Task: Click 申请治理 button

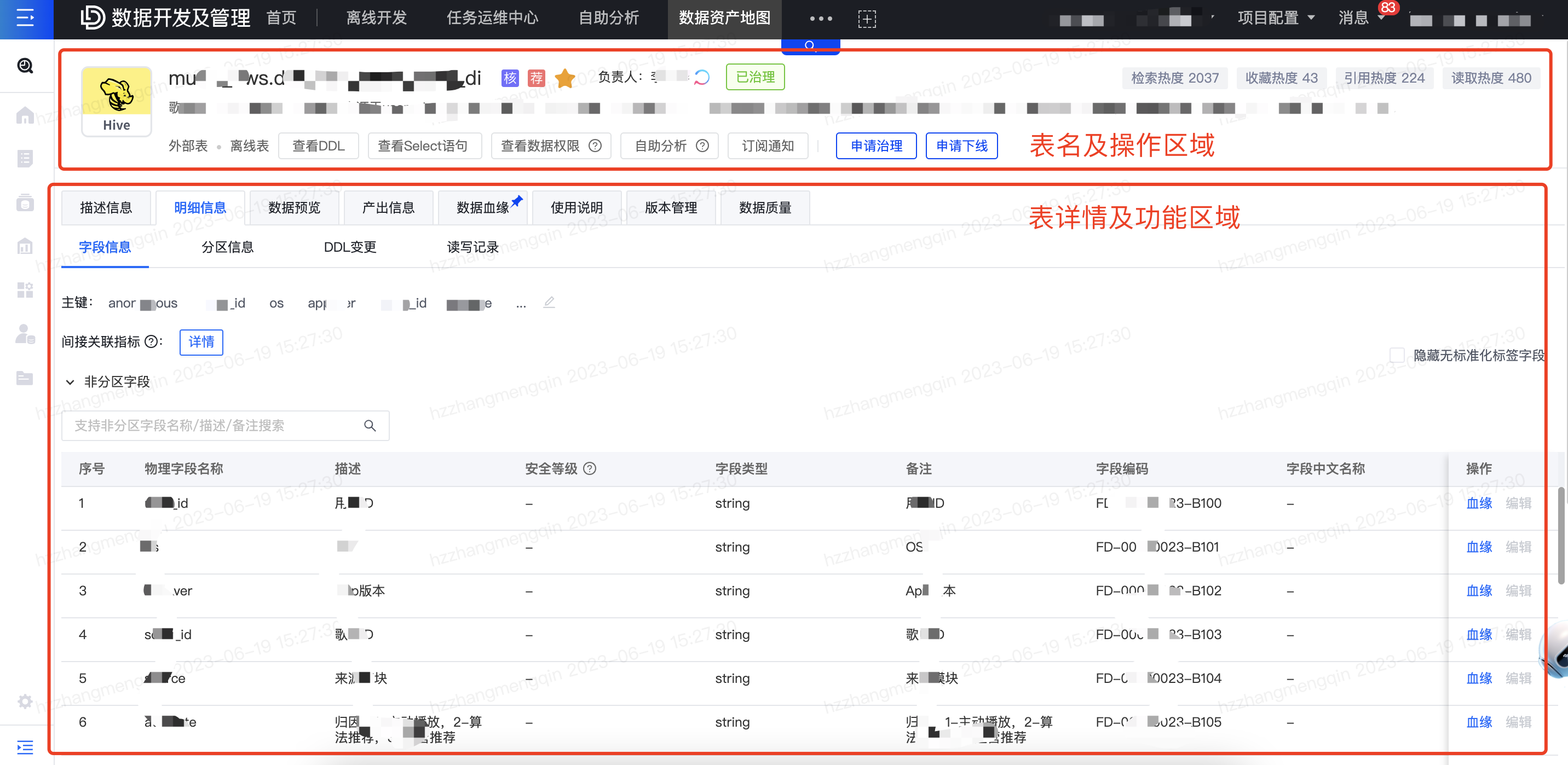Action: click(877, 146)
